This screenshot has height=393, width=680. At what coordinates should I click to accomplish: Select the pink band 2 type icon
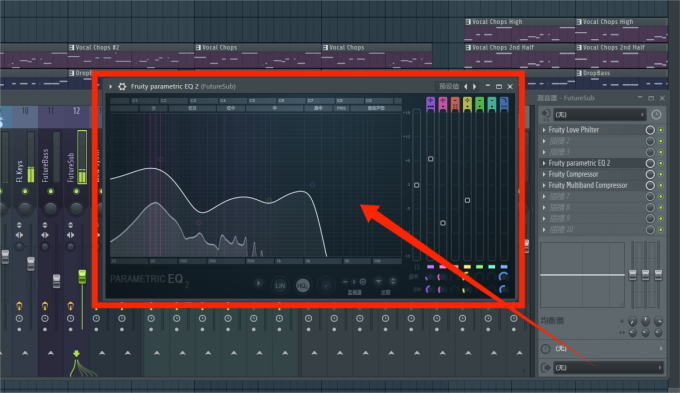(443, 104)
